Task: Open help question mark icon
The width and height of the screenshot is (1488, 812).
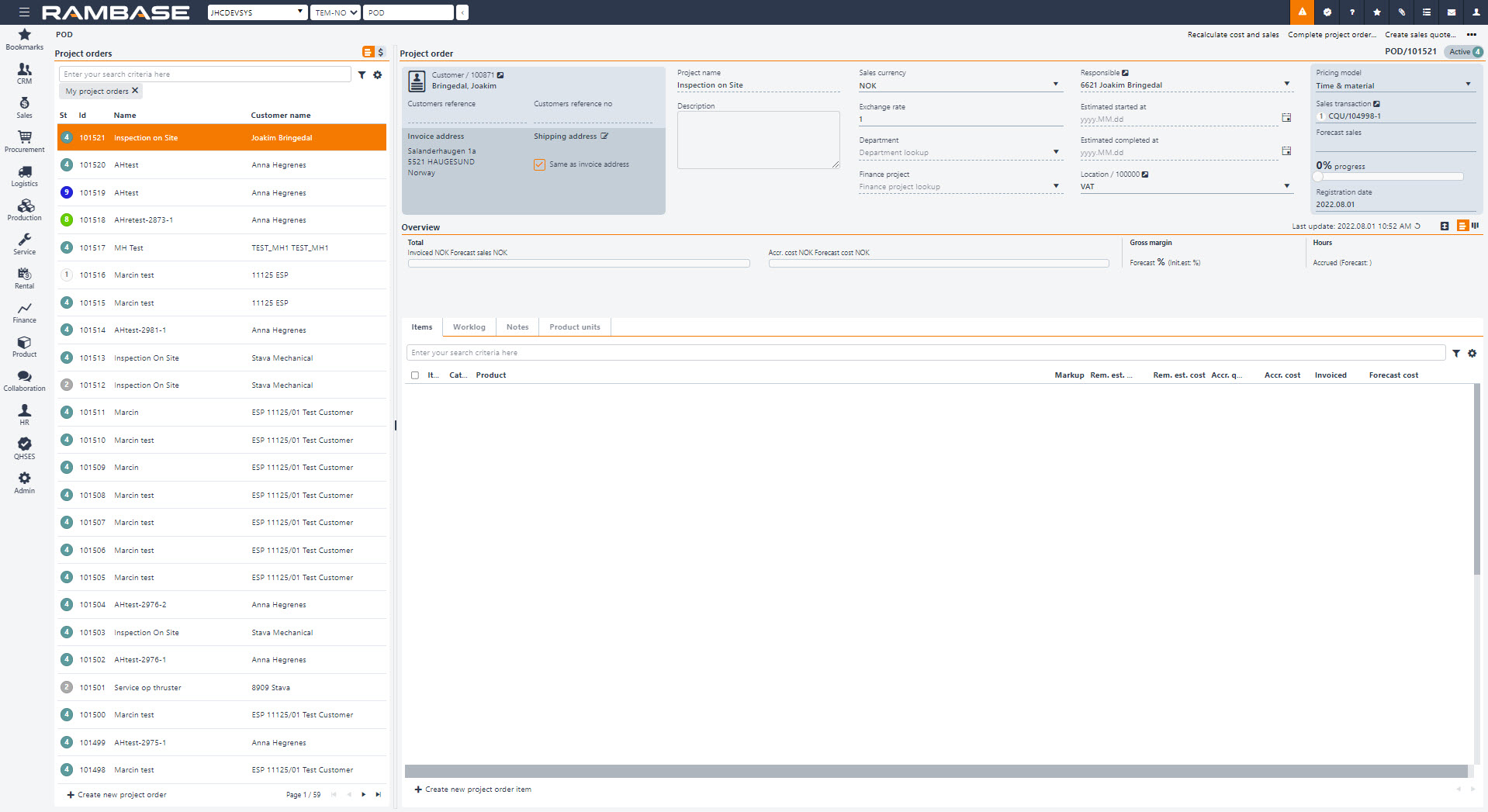Action: click(x=1352, y=12)
